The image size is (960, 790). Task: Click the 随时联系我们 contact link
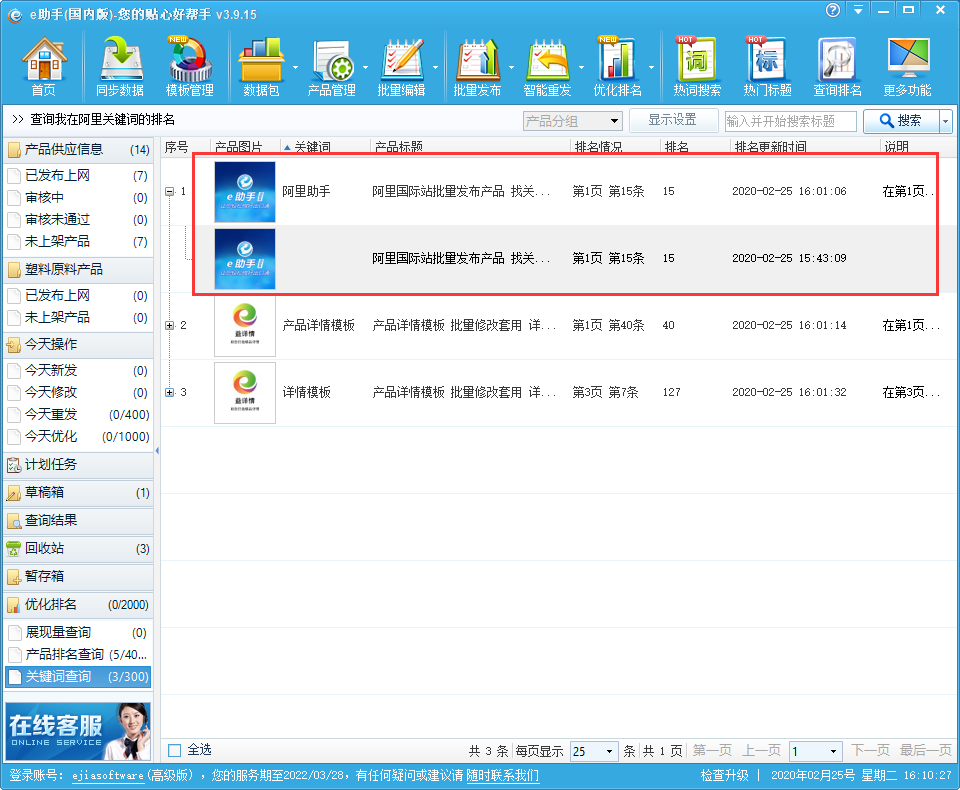[502, 776]
